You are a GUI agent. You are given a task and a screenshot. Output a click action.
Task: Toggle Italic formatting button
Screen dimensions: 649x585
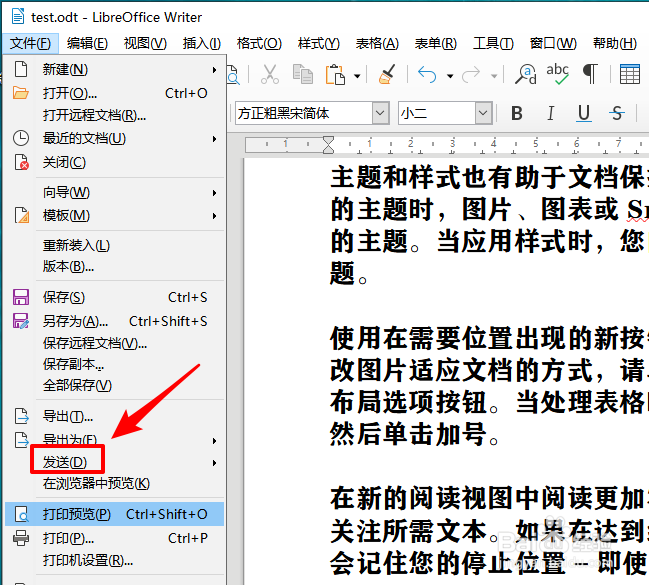coord(550,113)
